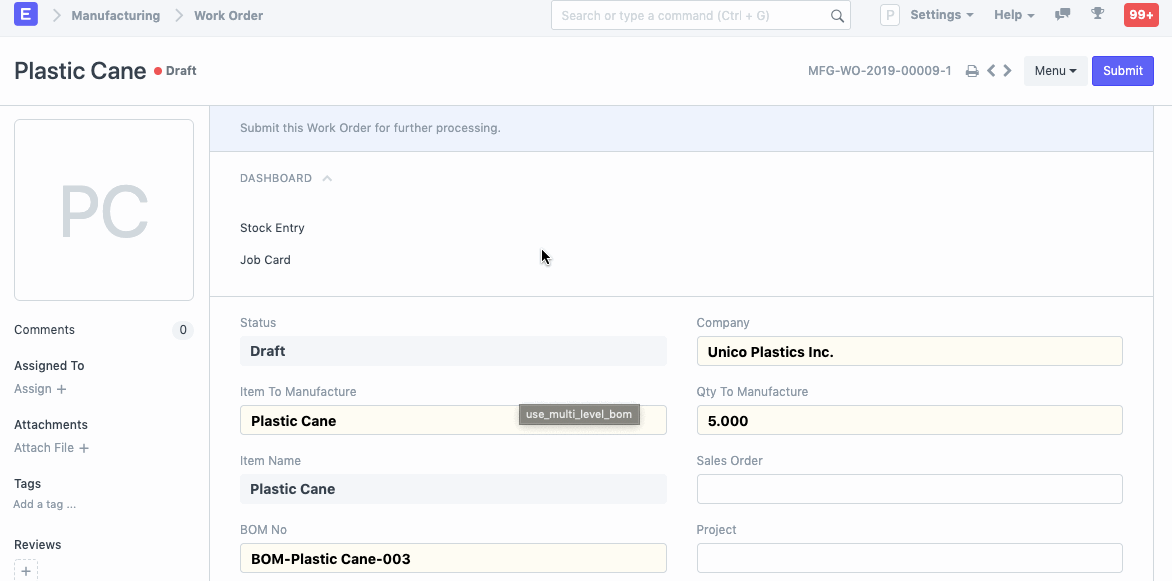Expand the Menu dropdown button
Image resolution: width=1172 pixels, height=581 pixels.
(x=1055, y=71)
